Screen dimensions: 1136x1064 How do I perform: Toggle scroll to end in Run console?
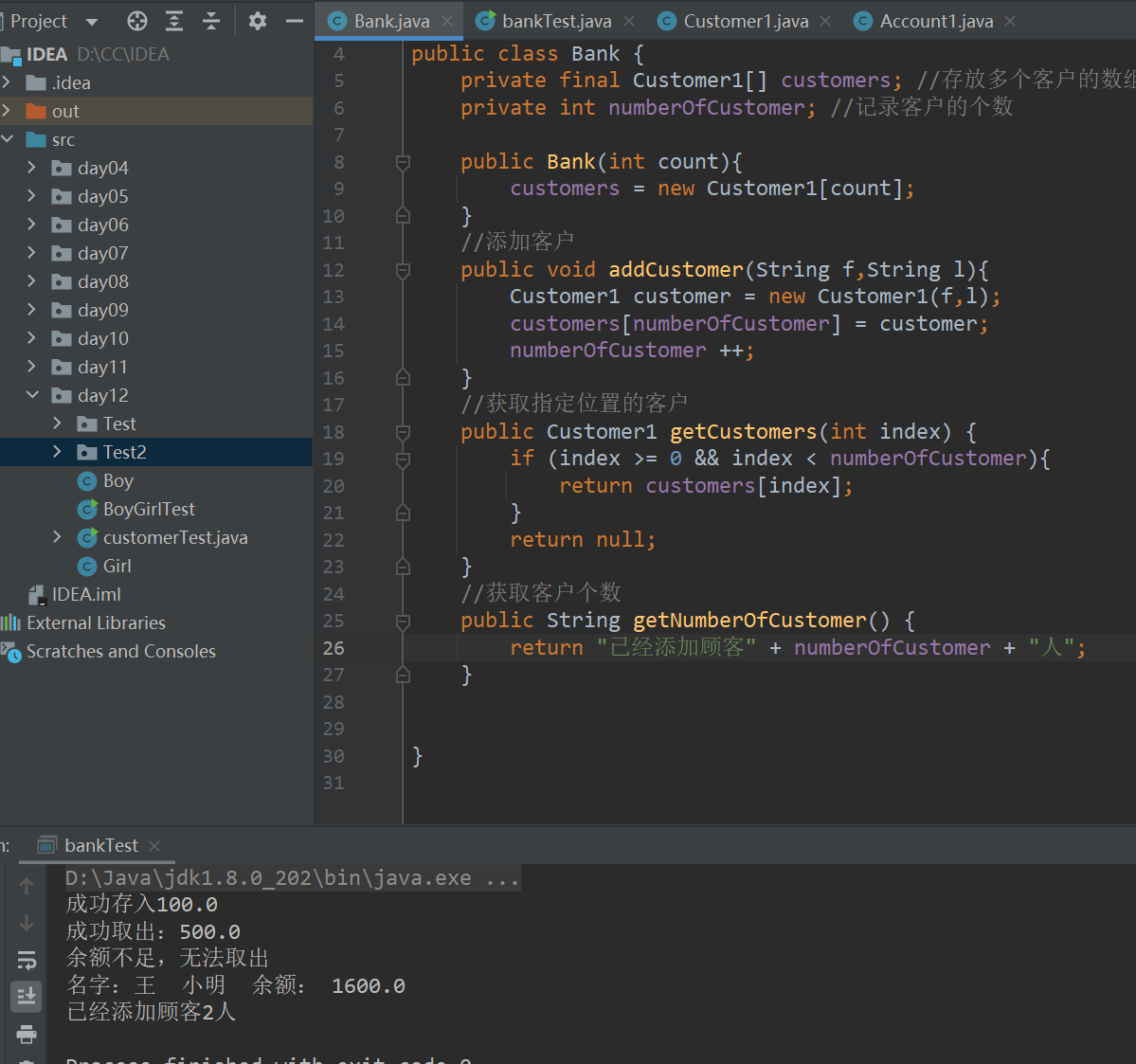(x=27, y=996)
